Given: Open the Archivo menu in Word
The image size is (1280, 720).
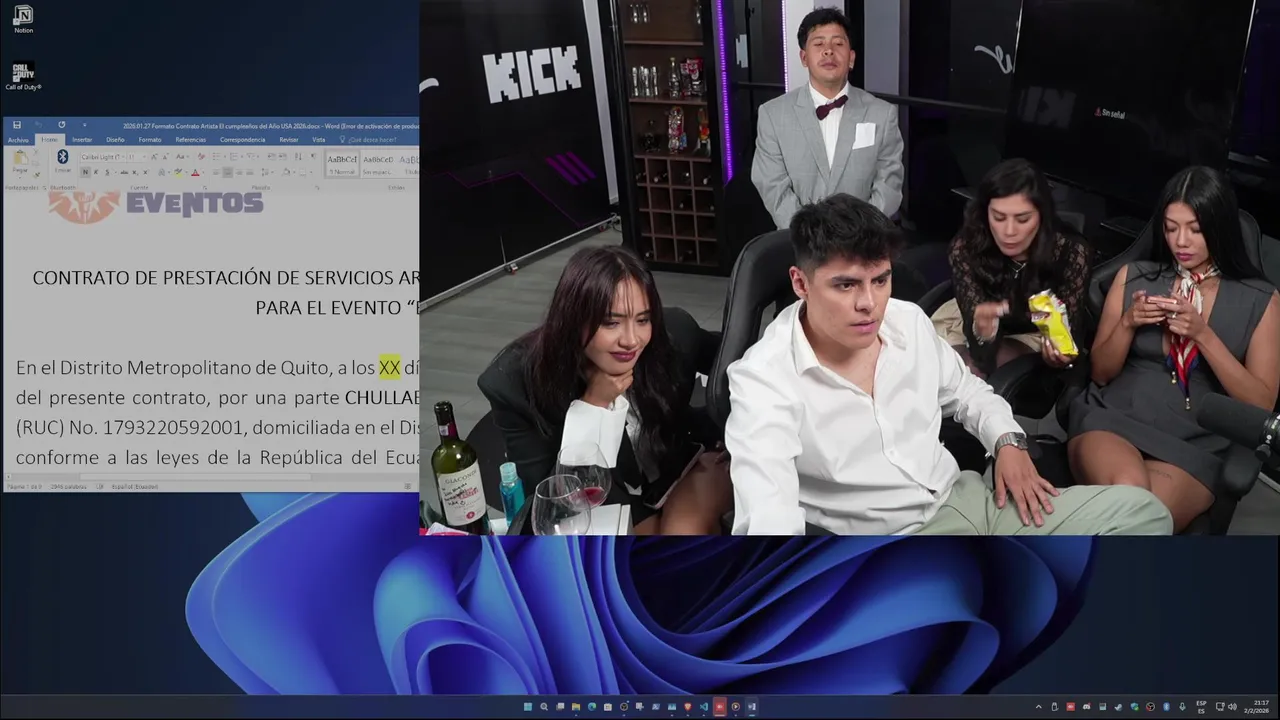Looking at the screenshot, I should 18,140.
